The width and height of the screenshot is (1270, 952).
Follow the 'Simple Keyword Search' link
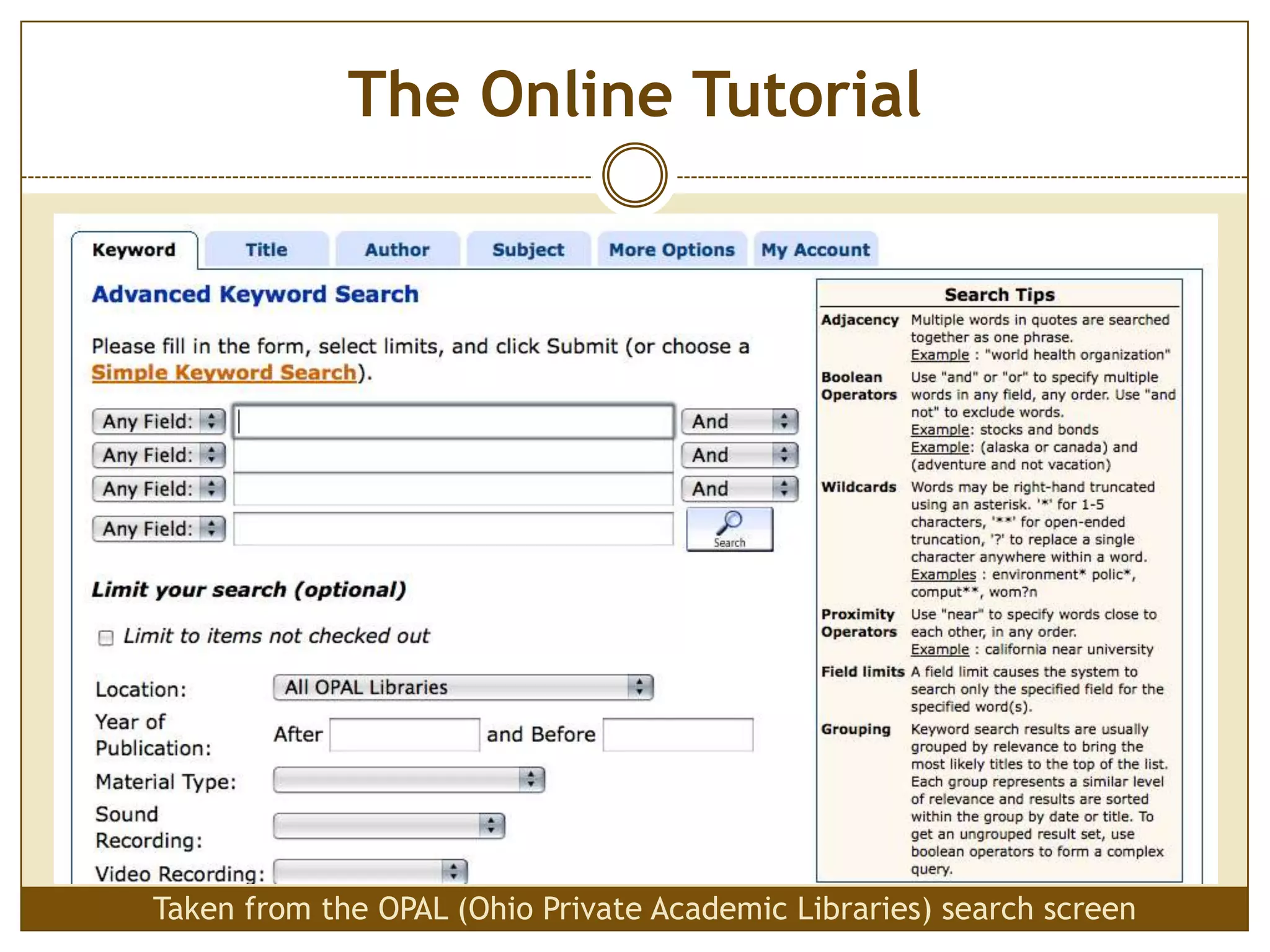(224, 372)
